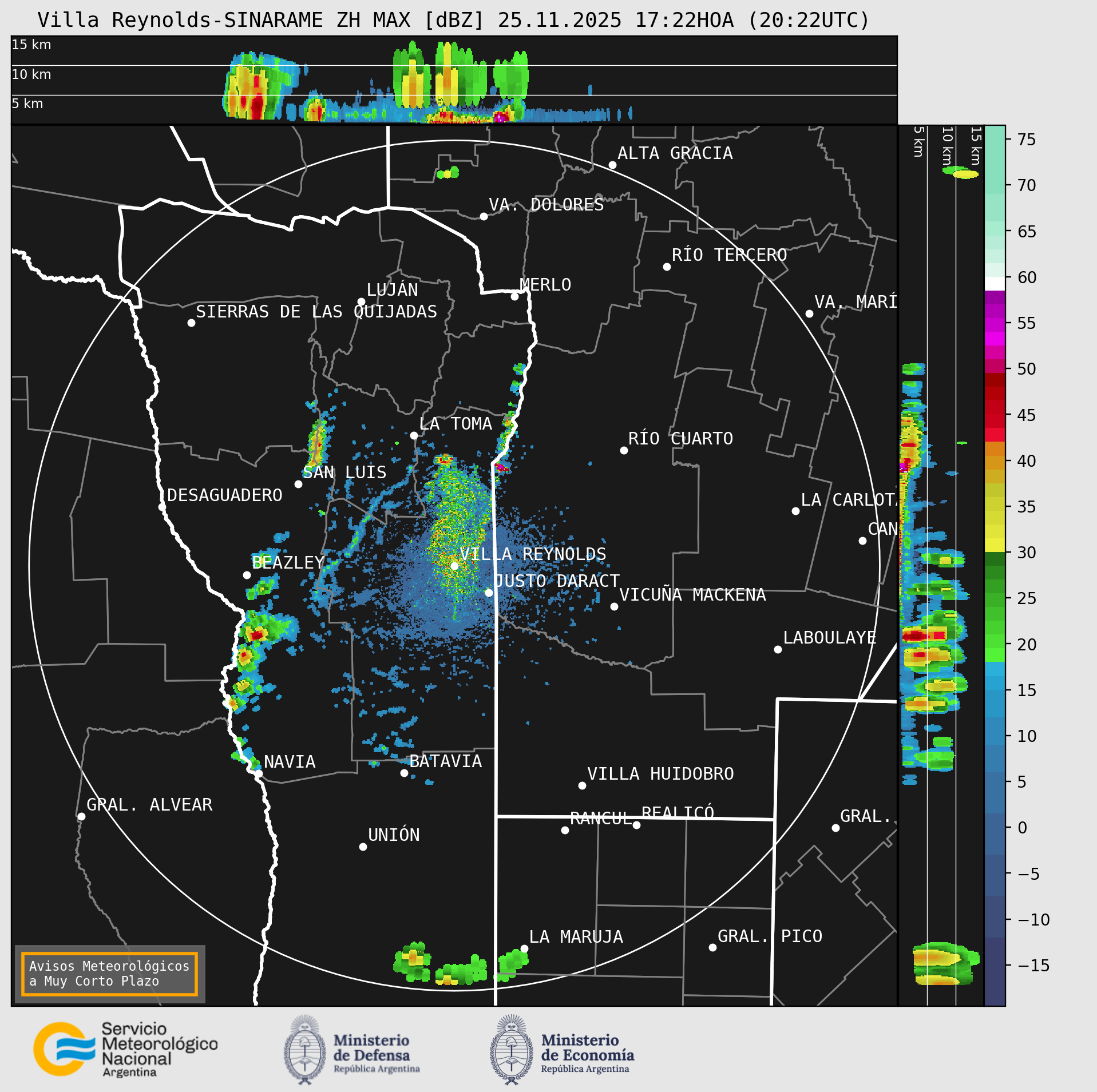Click the SAN LUIS label
The height and width of the screenshot is (1092, 1097).
[344, 472]
